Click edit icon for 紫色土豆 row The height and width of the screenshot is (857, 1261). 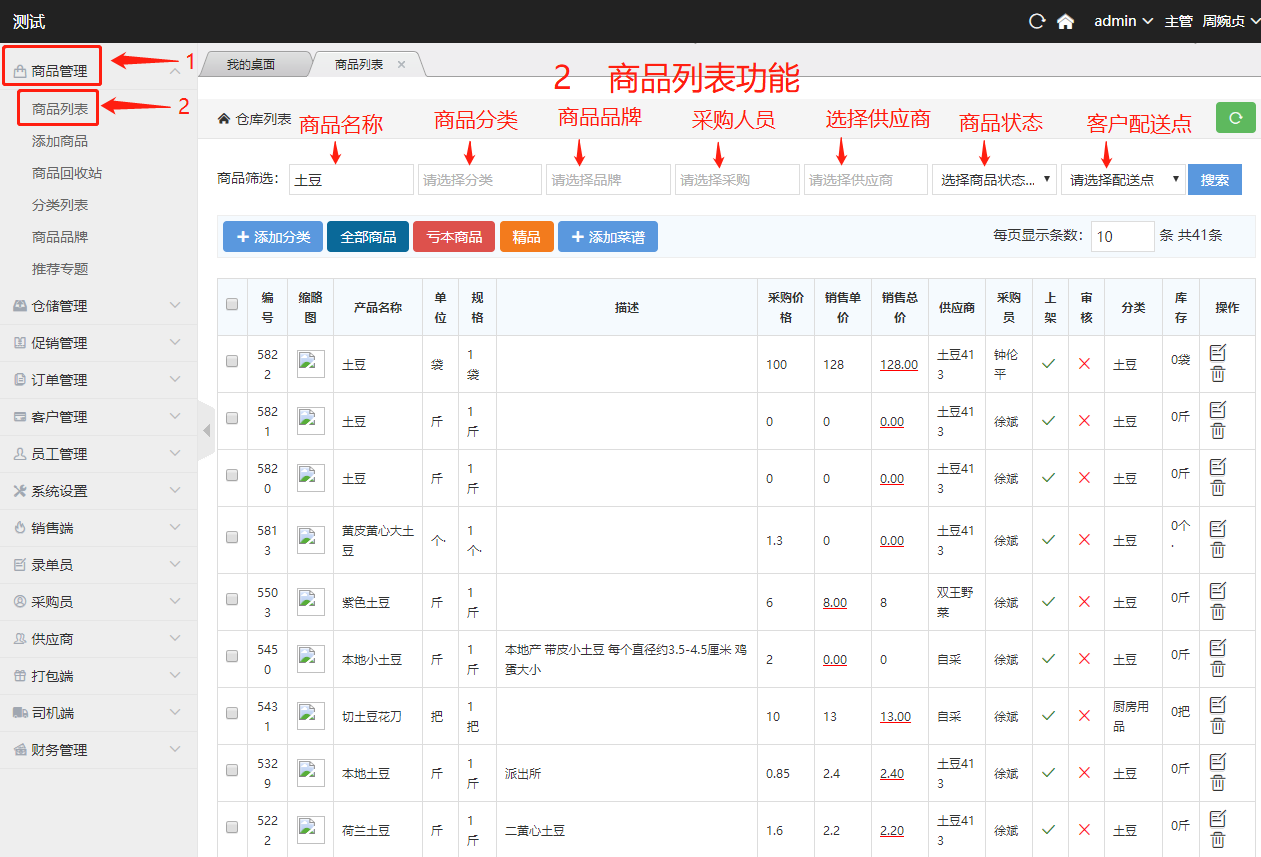coord(1217,590)
